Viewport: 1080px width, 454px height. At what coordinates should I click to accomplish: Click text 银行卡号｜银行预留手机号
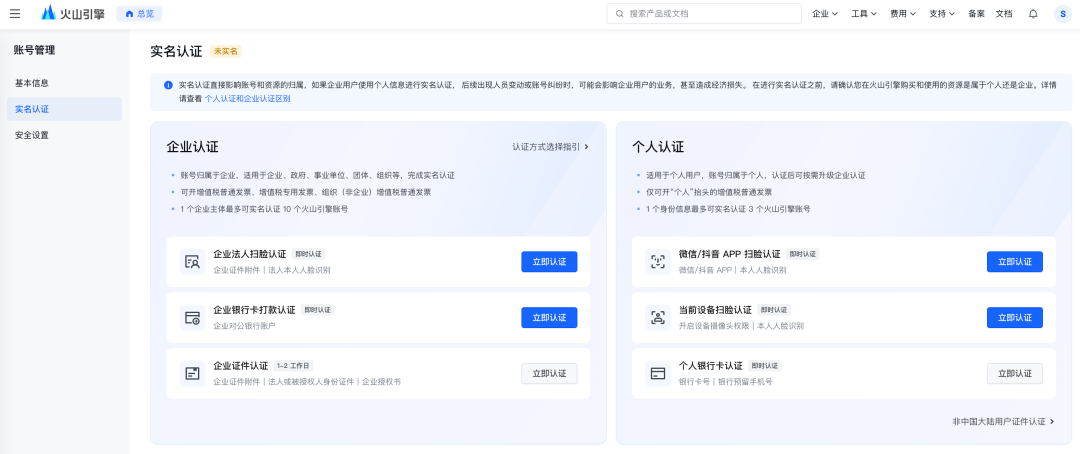coord(725,382)
